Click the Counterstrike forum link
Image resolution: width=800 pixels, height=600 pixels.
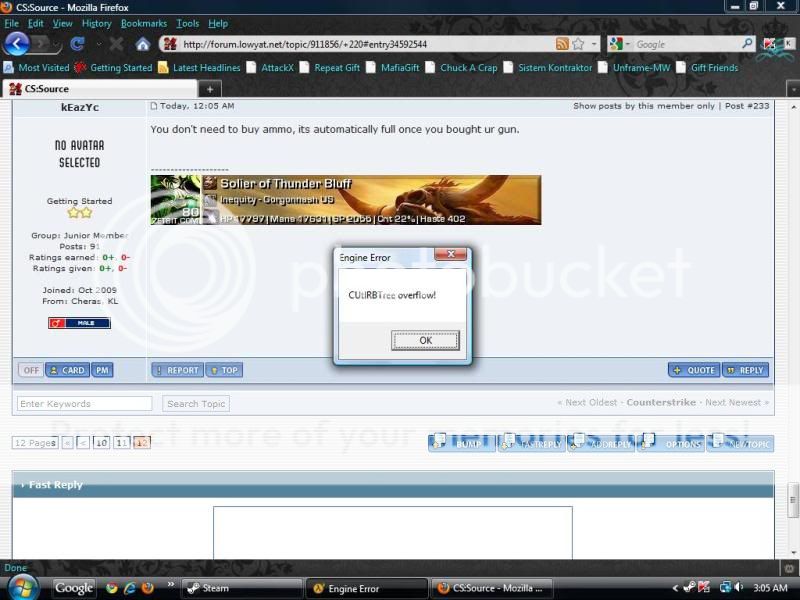point(661,403)
